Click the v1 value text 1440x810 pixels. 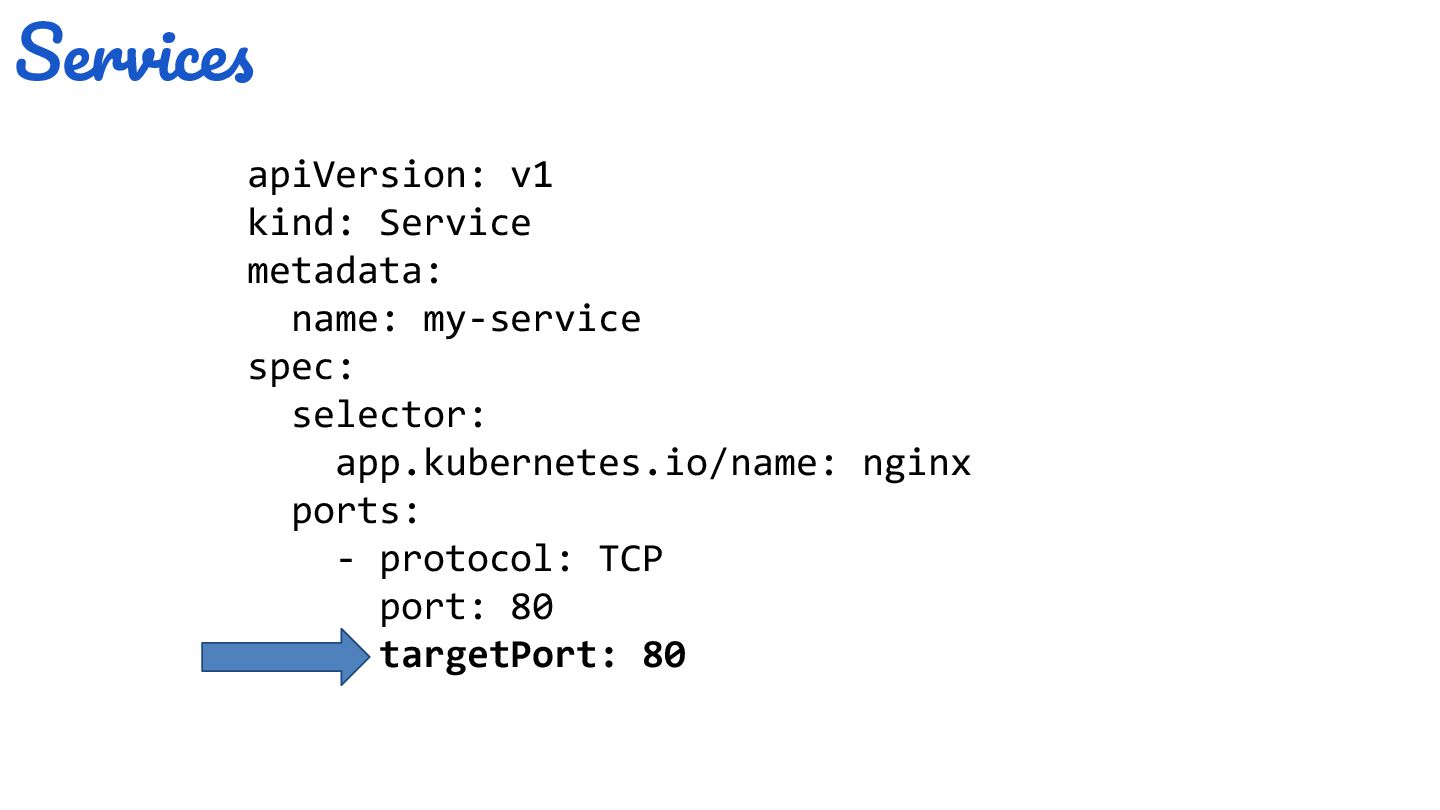pos(532,175)
